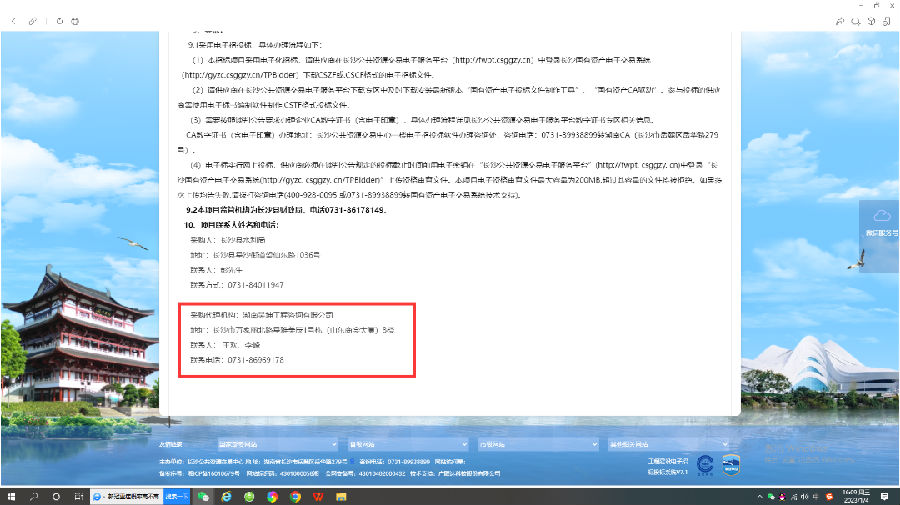This screenshot has width=900, height=505.
Task: Click the back arrow in the top toolbar
Action: coord(13,20)
